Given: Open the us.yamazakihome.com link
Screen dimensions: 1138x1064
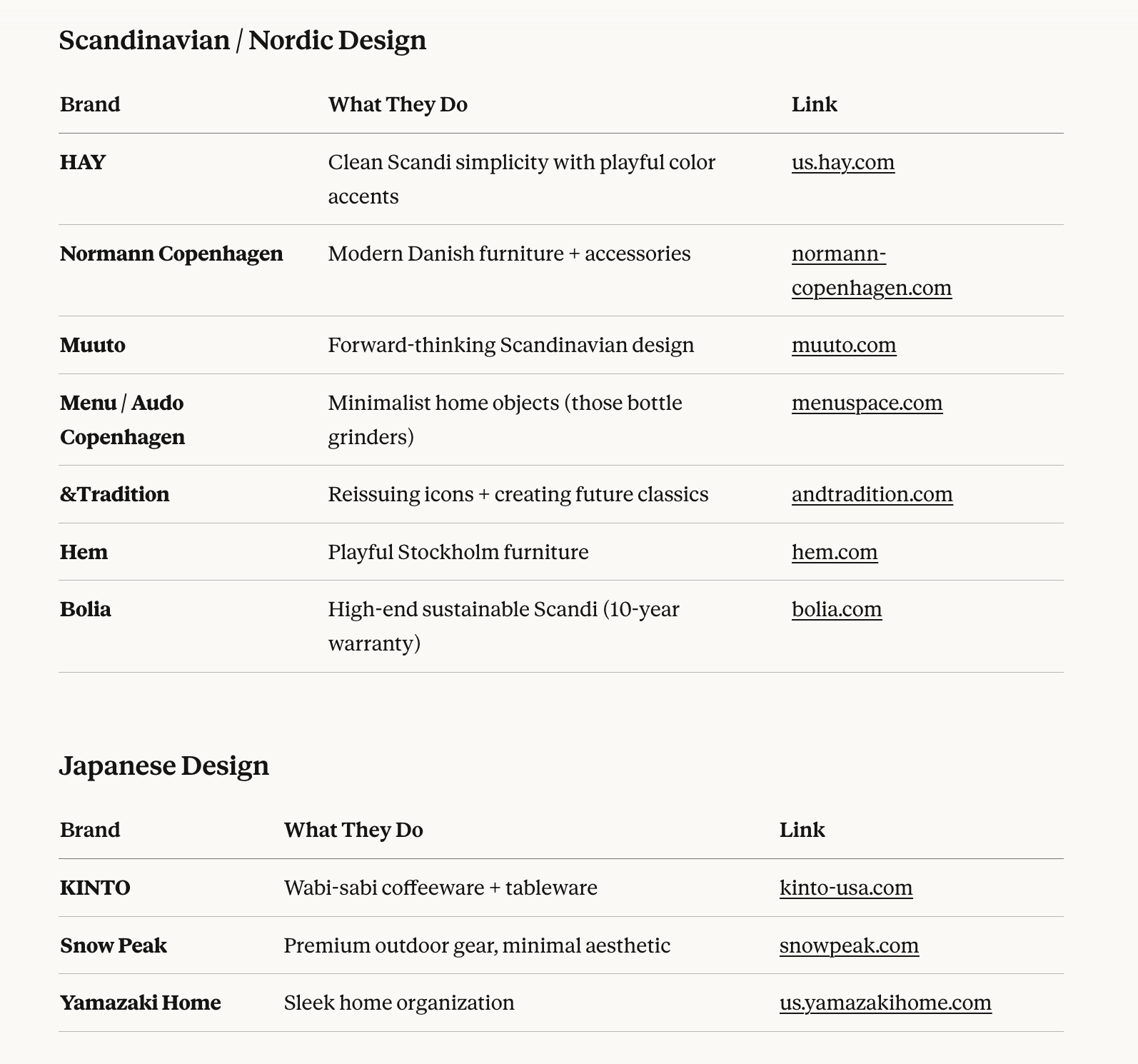Looking at the screenshot, I should click(x=885, y=1003).
